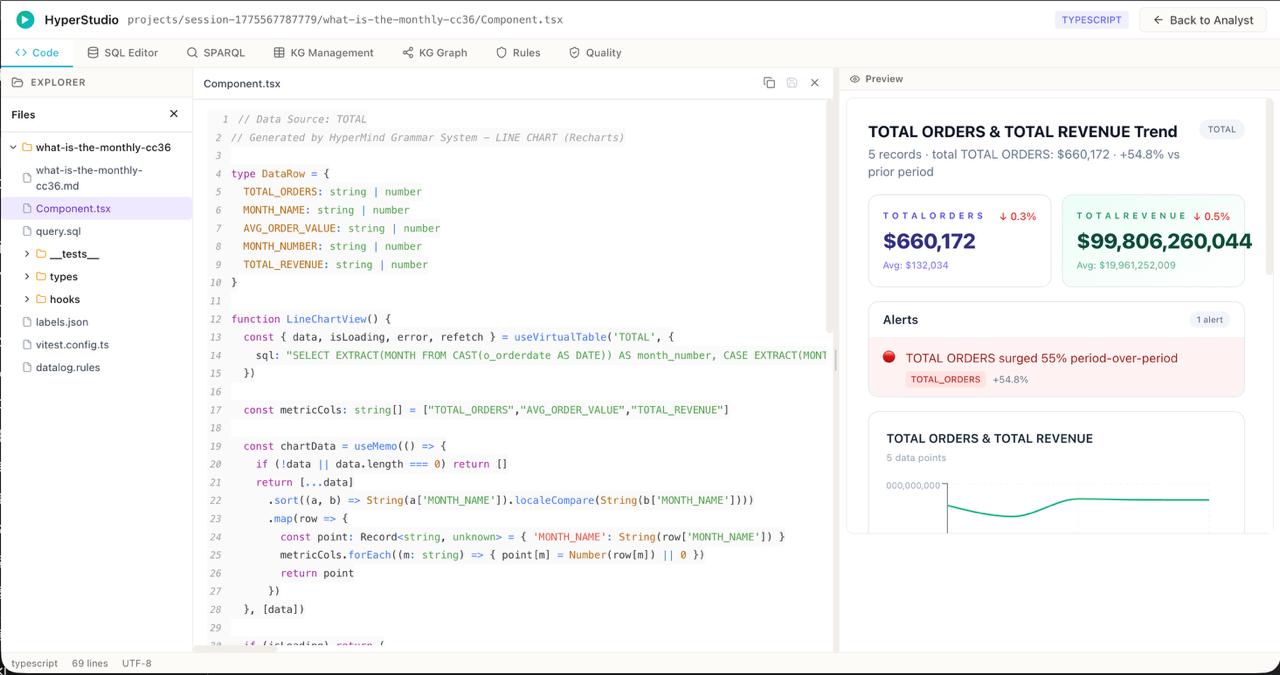
Task: Open vitest.config.ts in the file tree
Action: [96, 344]
